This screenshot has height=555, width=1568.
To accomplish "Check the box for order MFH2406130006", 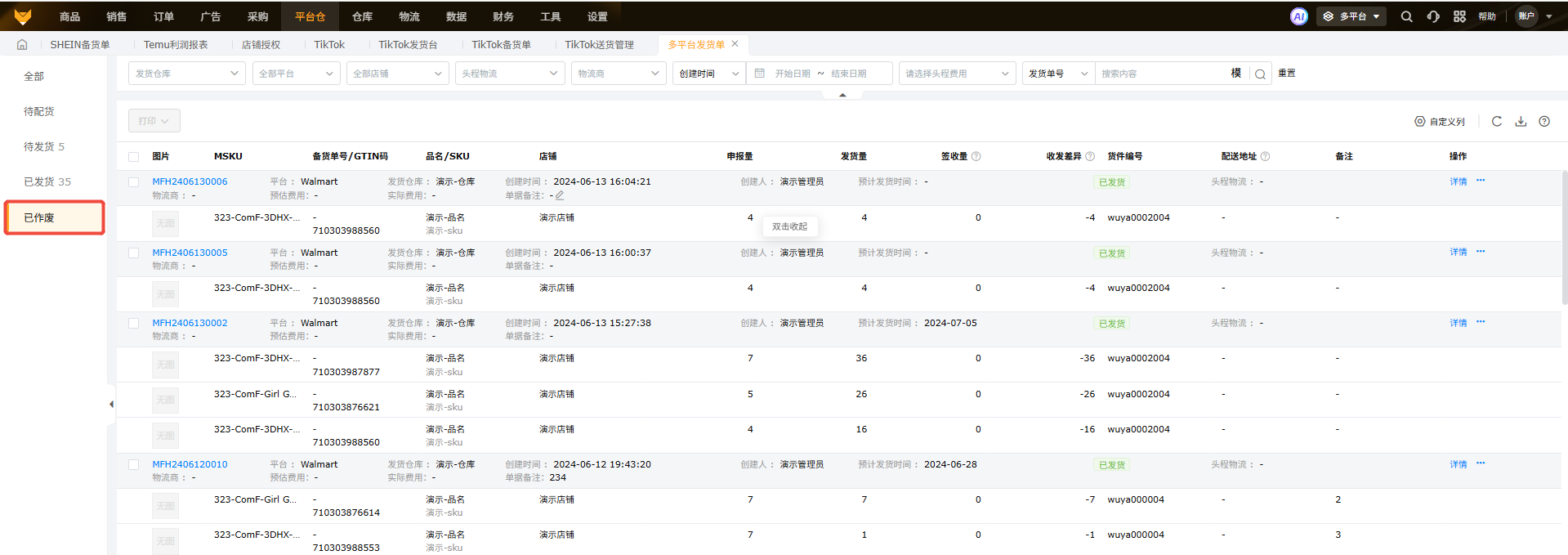I will pyautogui.click(x=133, y=182).
